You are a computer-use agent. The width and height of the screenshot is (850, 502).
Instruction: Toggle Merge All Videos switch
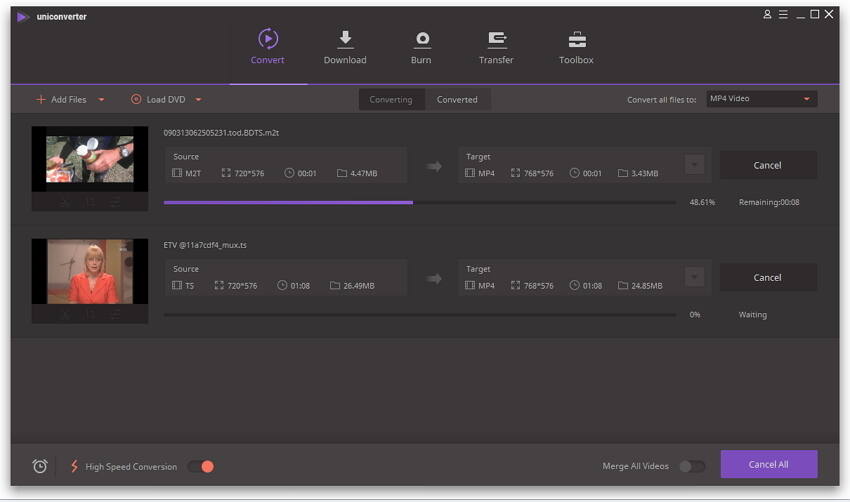click(x=692, y=466)
